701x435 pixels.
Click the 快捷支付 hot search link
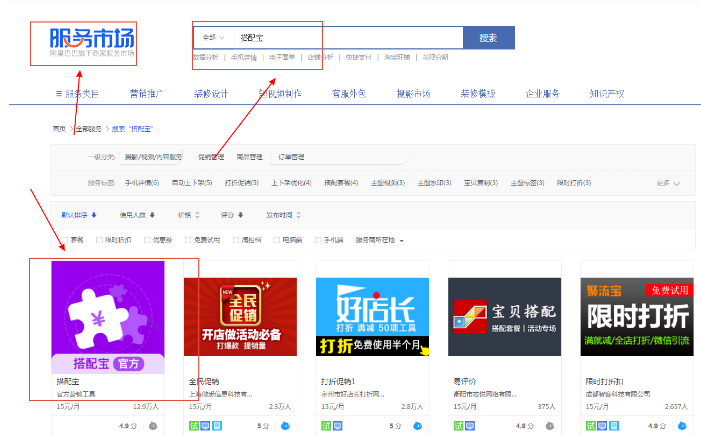(359, 57)
